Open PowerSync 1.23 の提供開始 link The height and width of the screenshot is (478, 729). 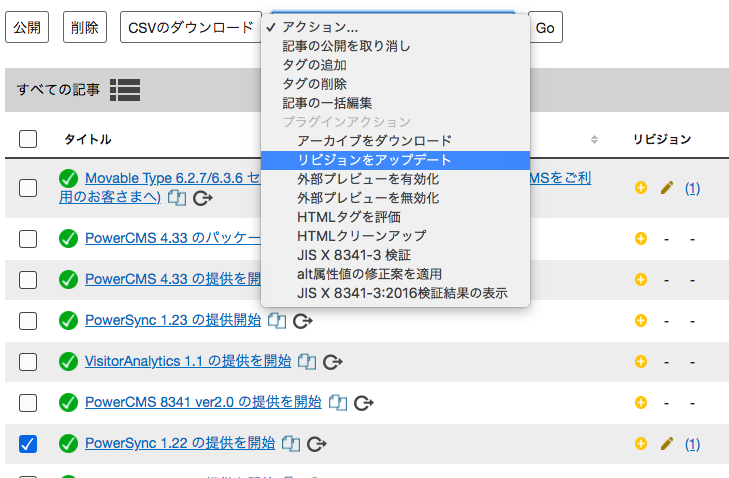[173, 320]
